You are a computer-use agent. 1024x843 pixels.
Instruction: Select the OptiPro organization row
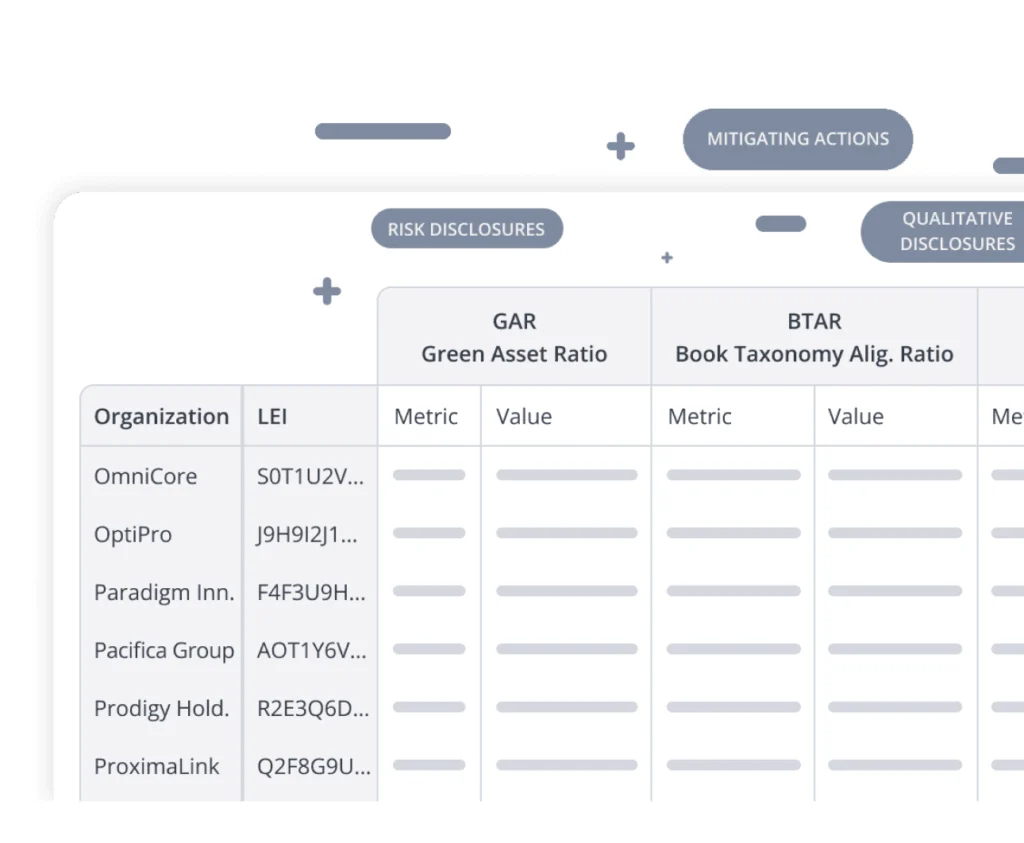[x=133, y=534]
